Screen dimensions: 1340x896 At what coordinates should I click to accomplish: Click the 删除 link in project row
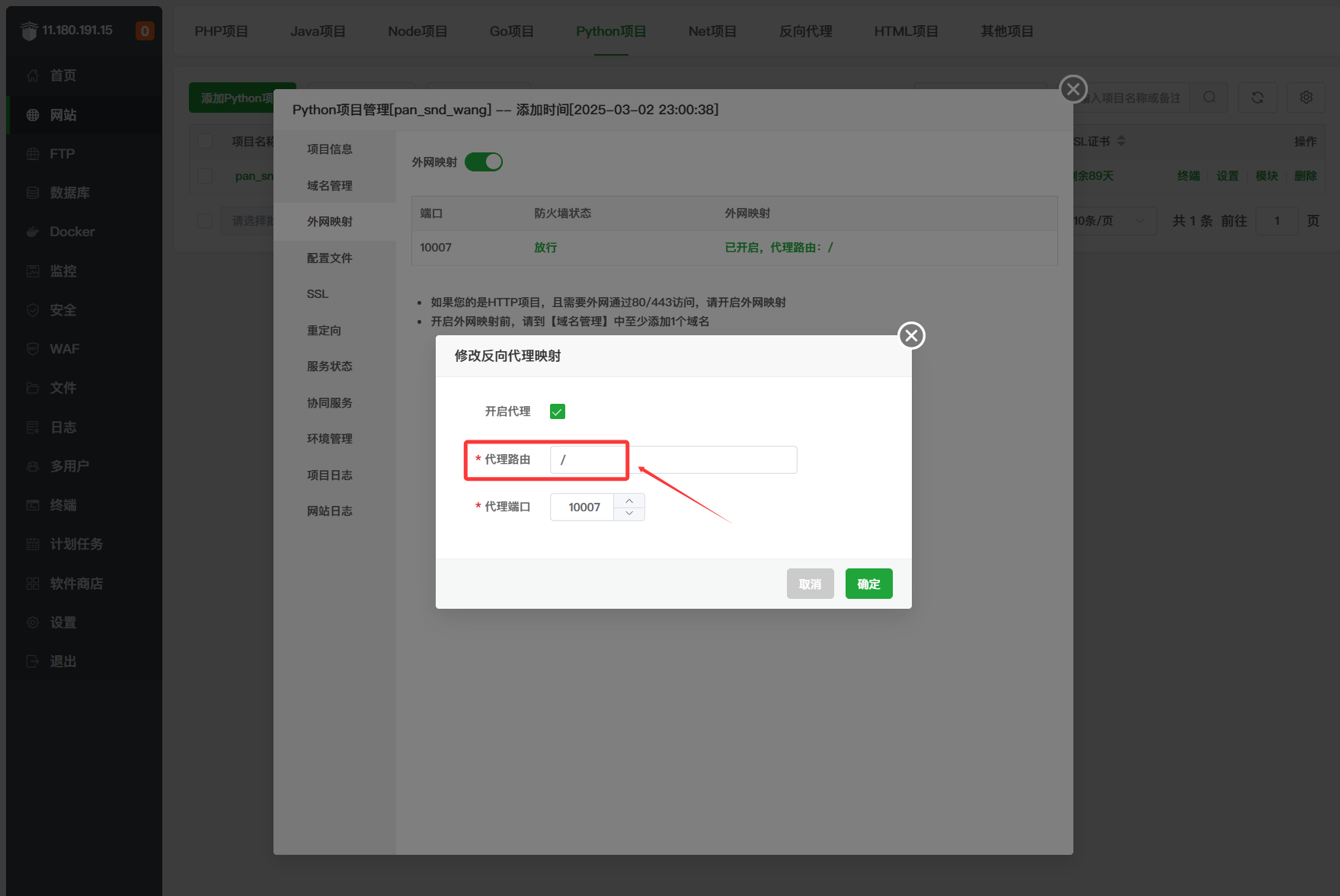point(1305,176)
